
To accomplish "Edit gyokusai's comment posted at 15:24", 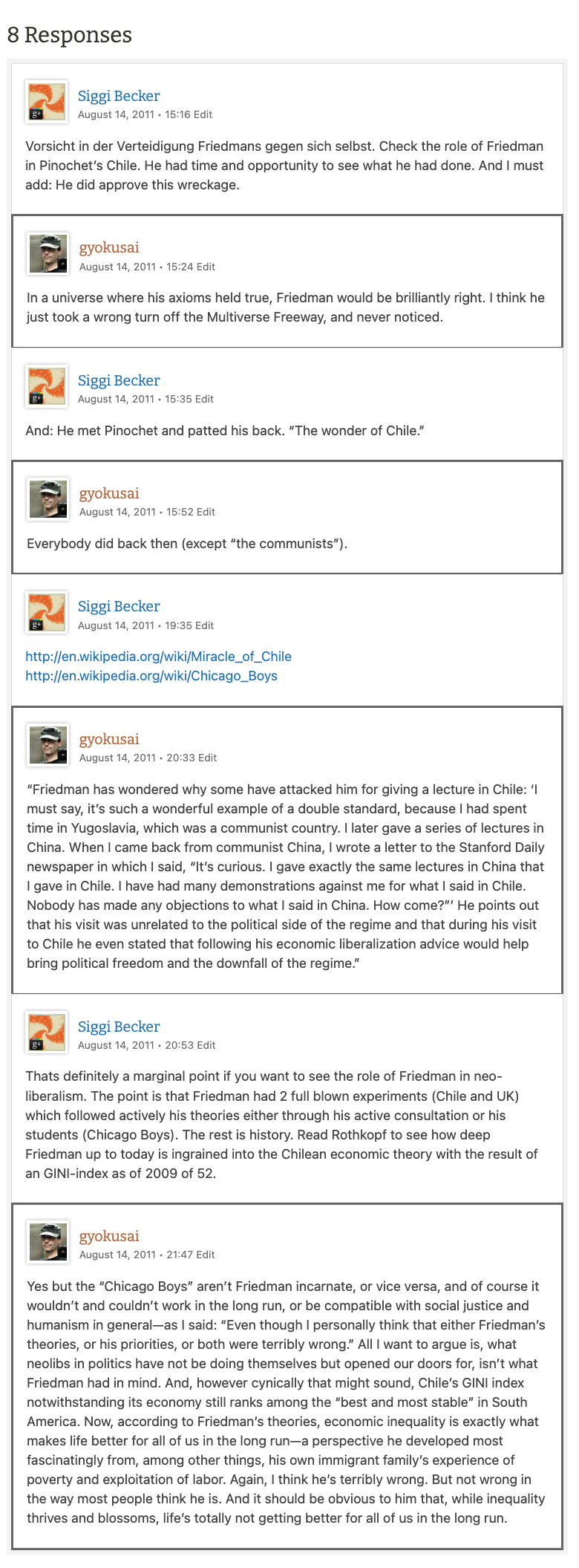I will (x=206, y=267).
